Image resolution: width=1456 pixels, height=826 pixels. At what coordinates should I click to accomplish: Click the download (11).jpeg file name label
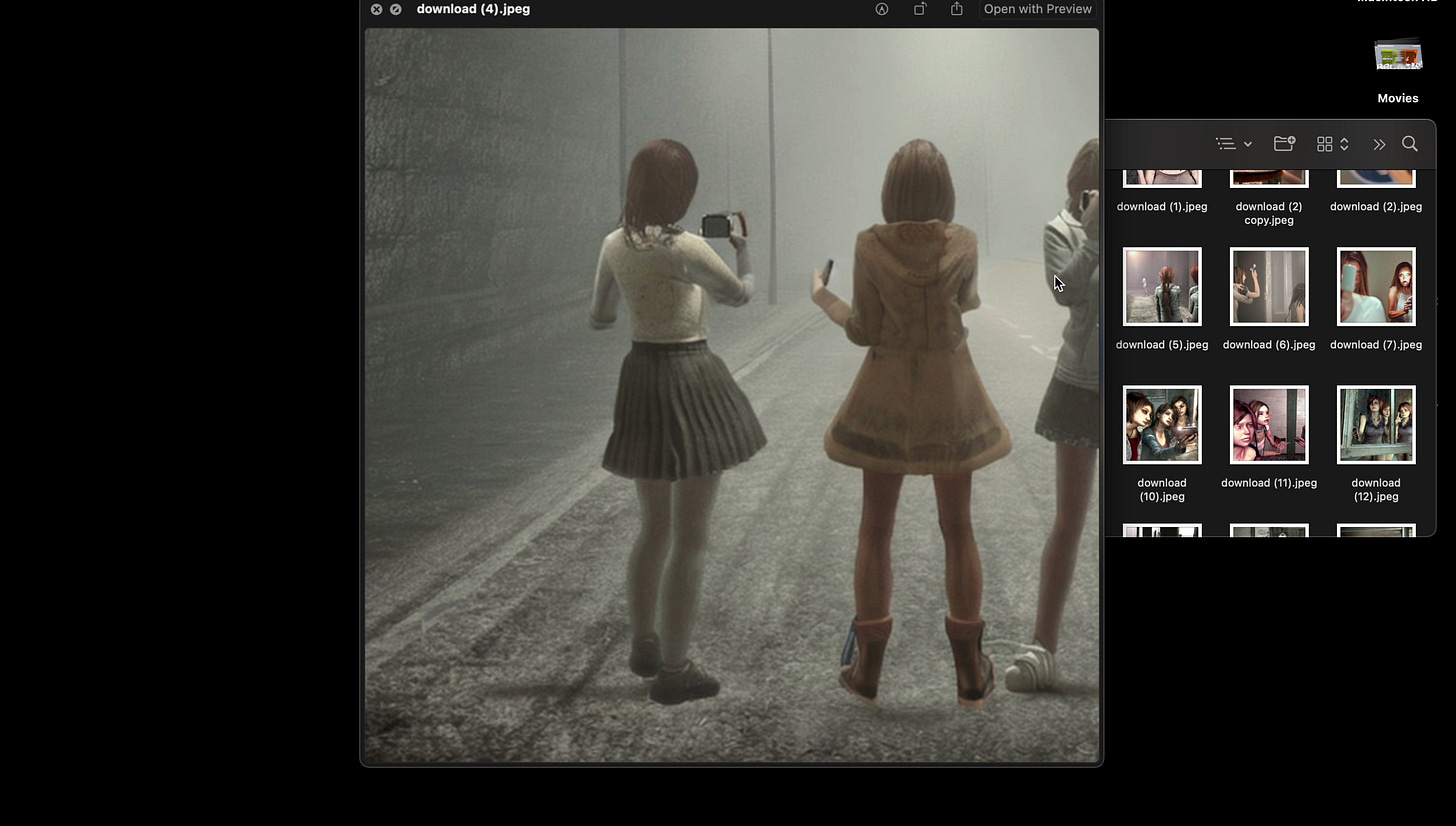[x=1269, y=482]
